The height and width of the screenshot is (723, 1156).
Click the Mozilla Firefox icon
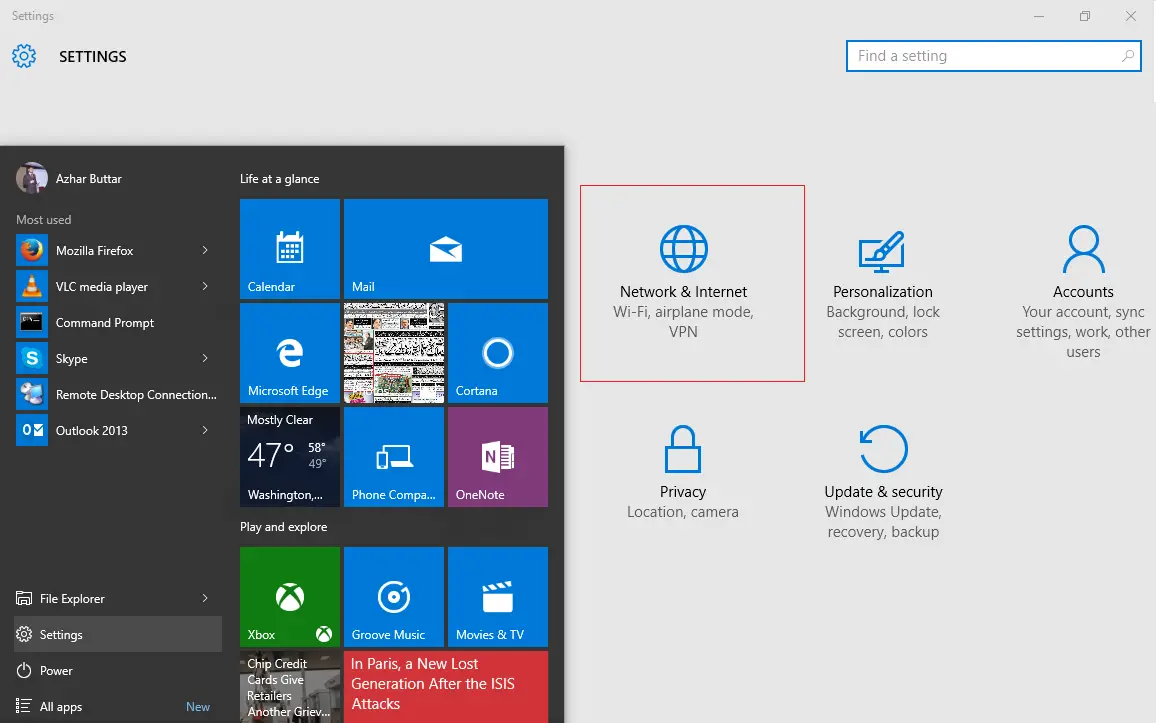pos(32,251)
